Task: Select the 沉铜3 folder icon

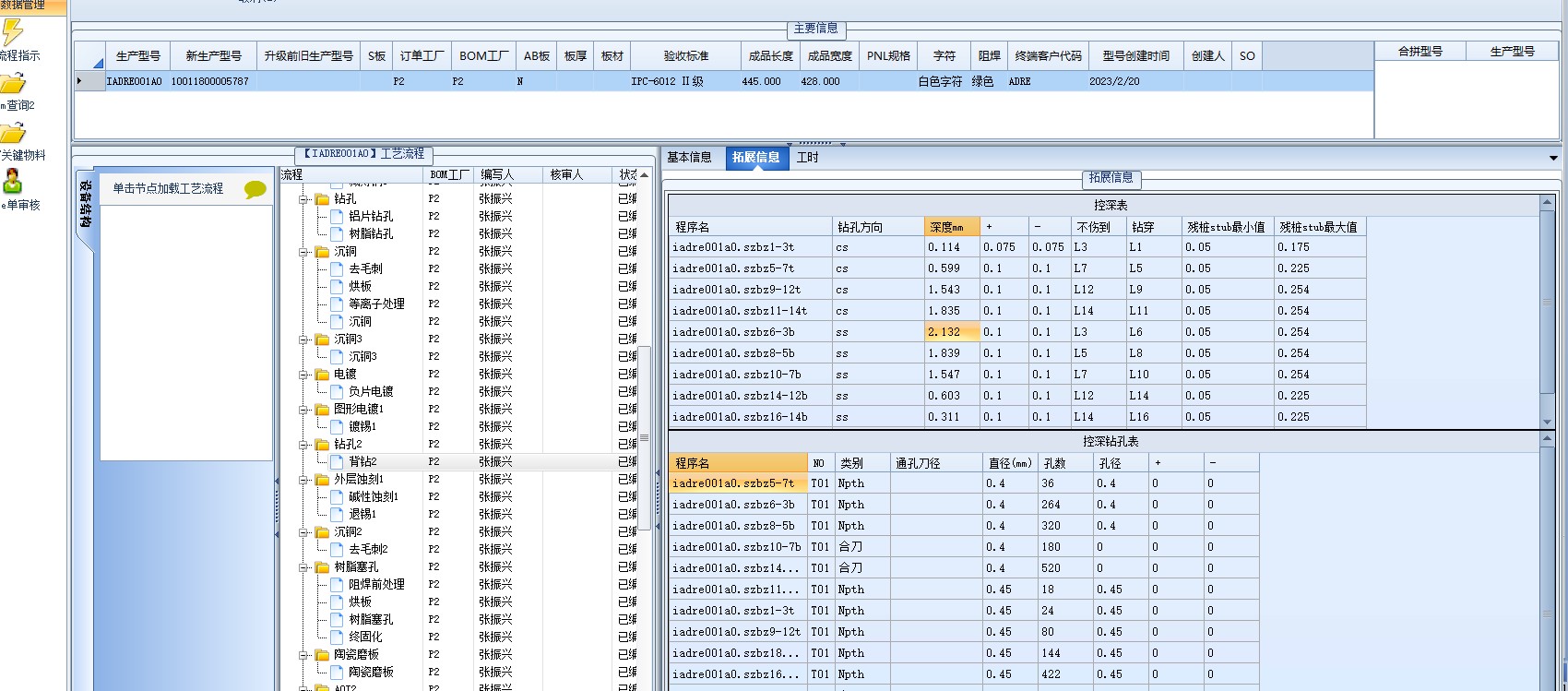Action: pos(322,340)
